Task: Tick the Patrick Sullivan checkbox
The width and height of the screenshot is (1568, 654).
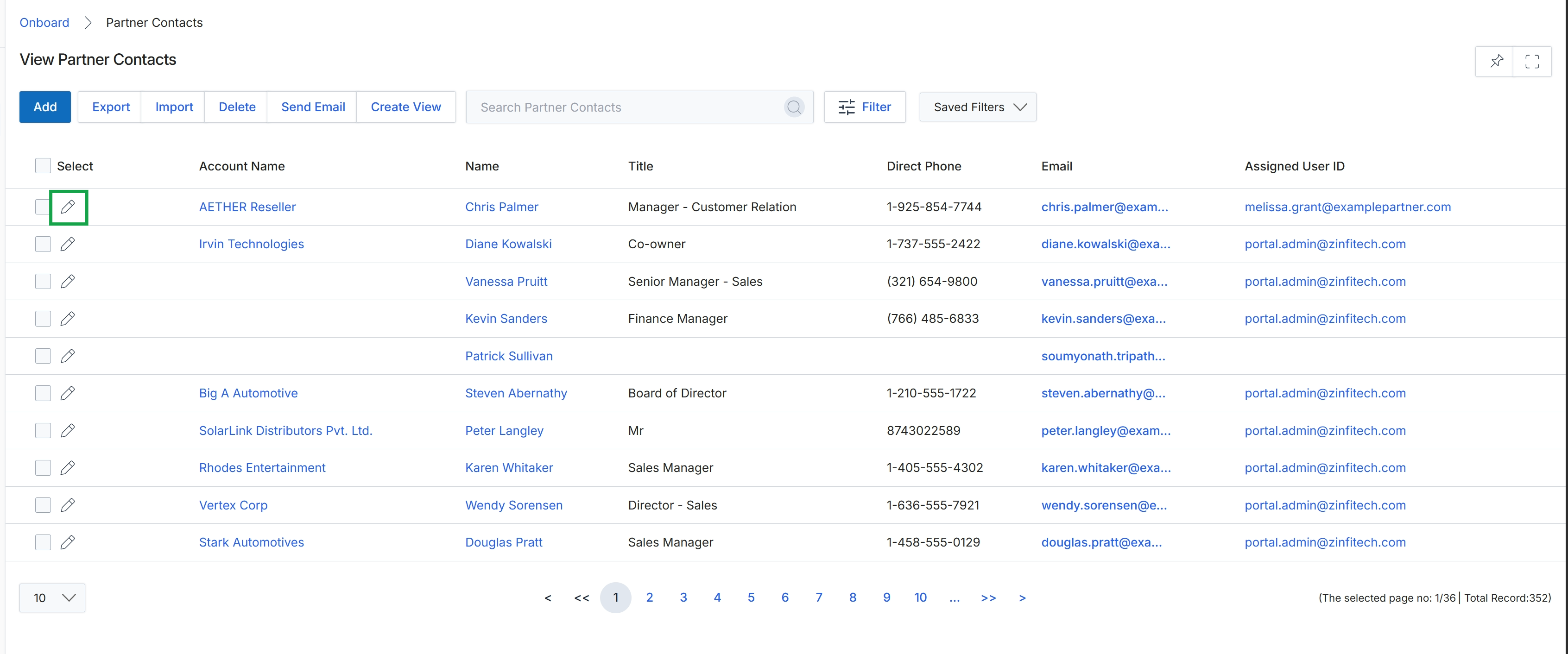Action: [43, 356]
